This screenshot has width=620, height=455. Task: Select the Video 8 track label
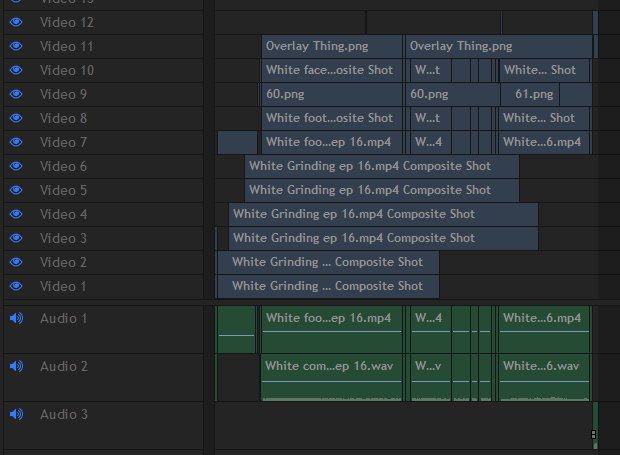click(x=63, y=119)
